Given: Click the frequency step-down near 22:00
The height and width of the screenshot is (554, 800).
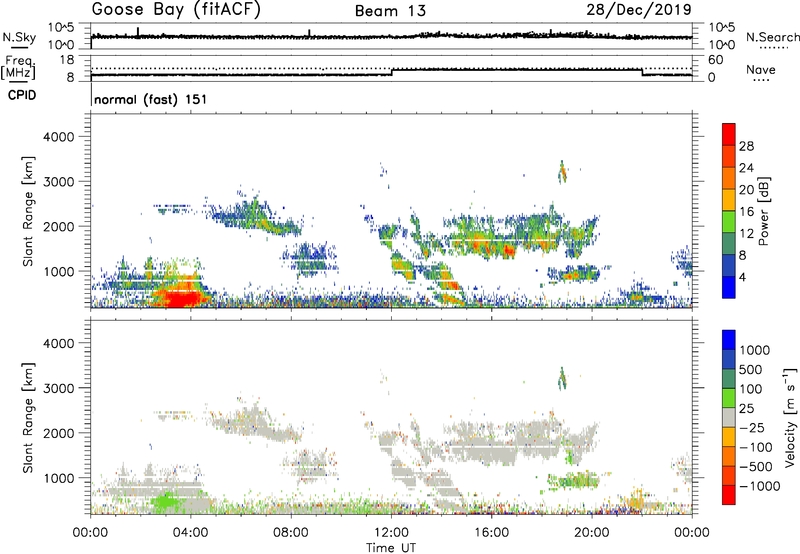Looking at the screenshot, I should 642,72.
